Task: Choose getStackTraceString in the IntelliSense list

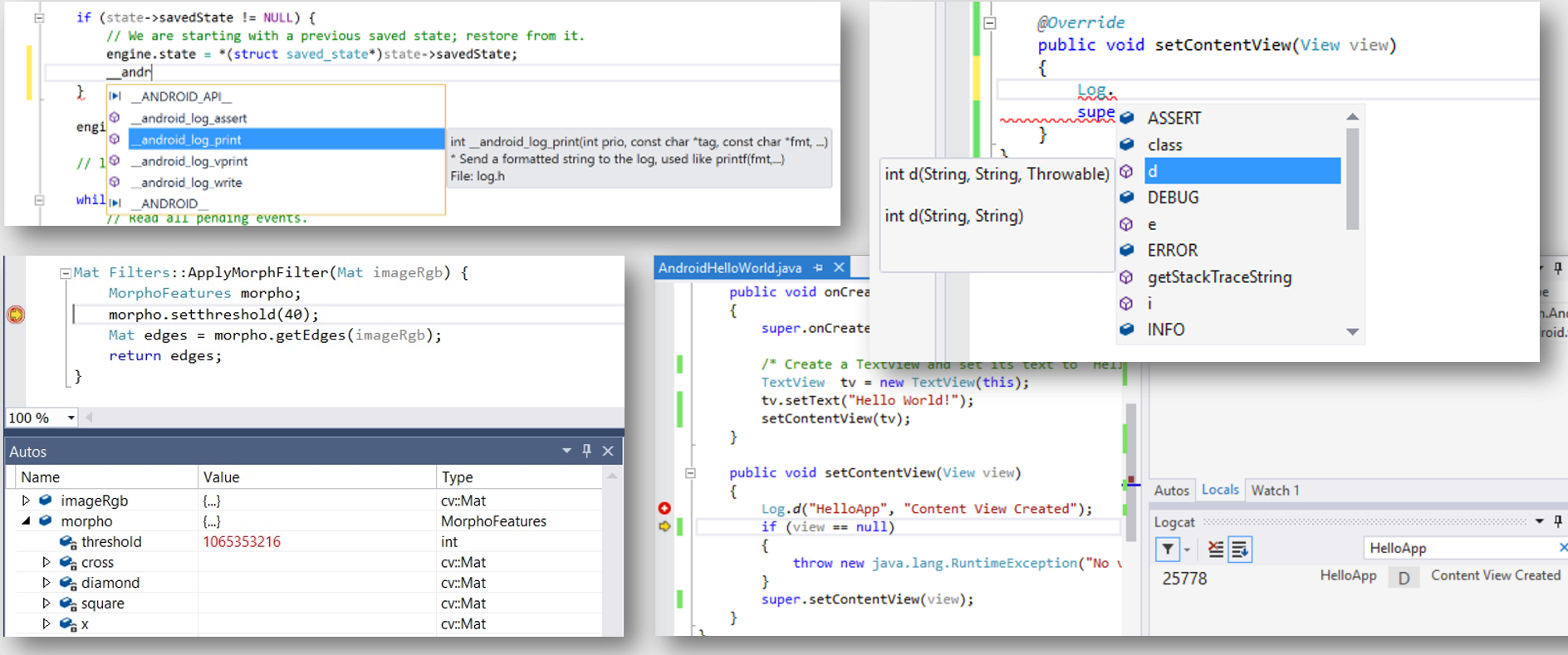Action: point(1219,277)
